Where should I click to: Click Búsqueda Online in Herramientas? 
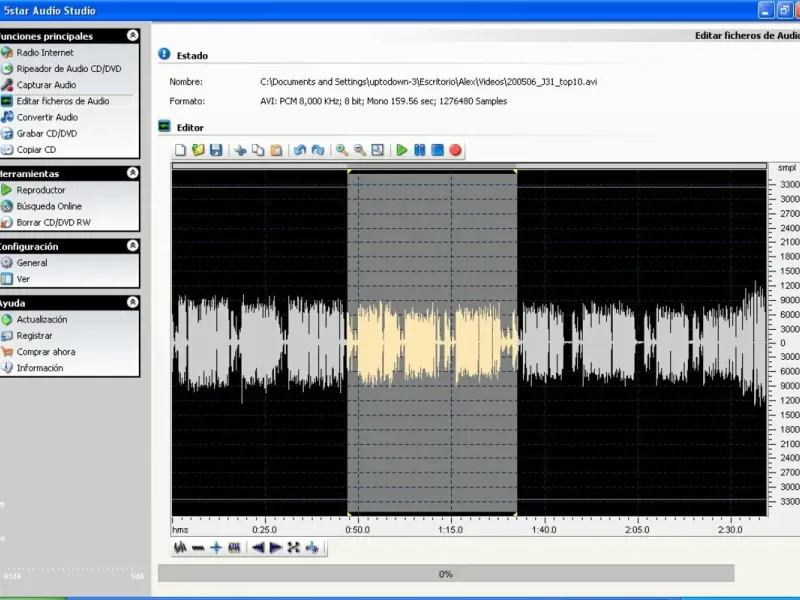(x=49, y=206)
